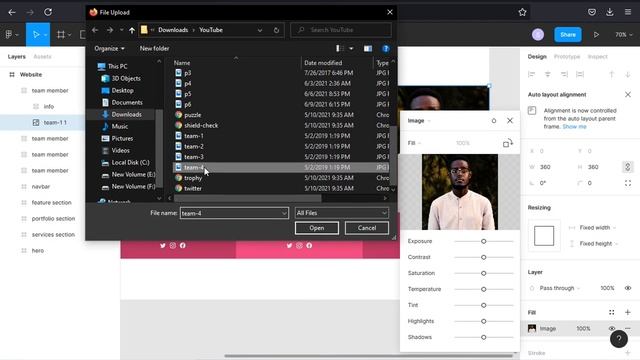Viewport: 640px width, 360px height.
Task: Adjust the Saturation slider handle
Action: tap(483, 273)
